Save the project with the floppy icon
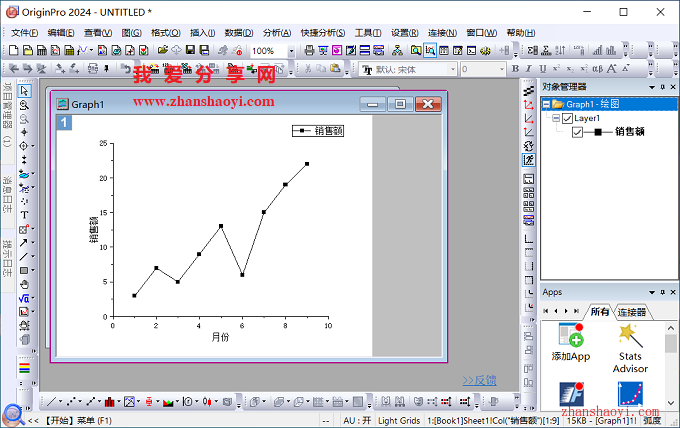Viewport: 680px width, 428px height. [x=190, y=51]
